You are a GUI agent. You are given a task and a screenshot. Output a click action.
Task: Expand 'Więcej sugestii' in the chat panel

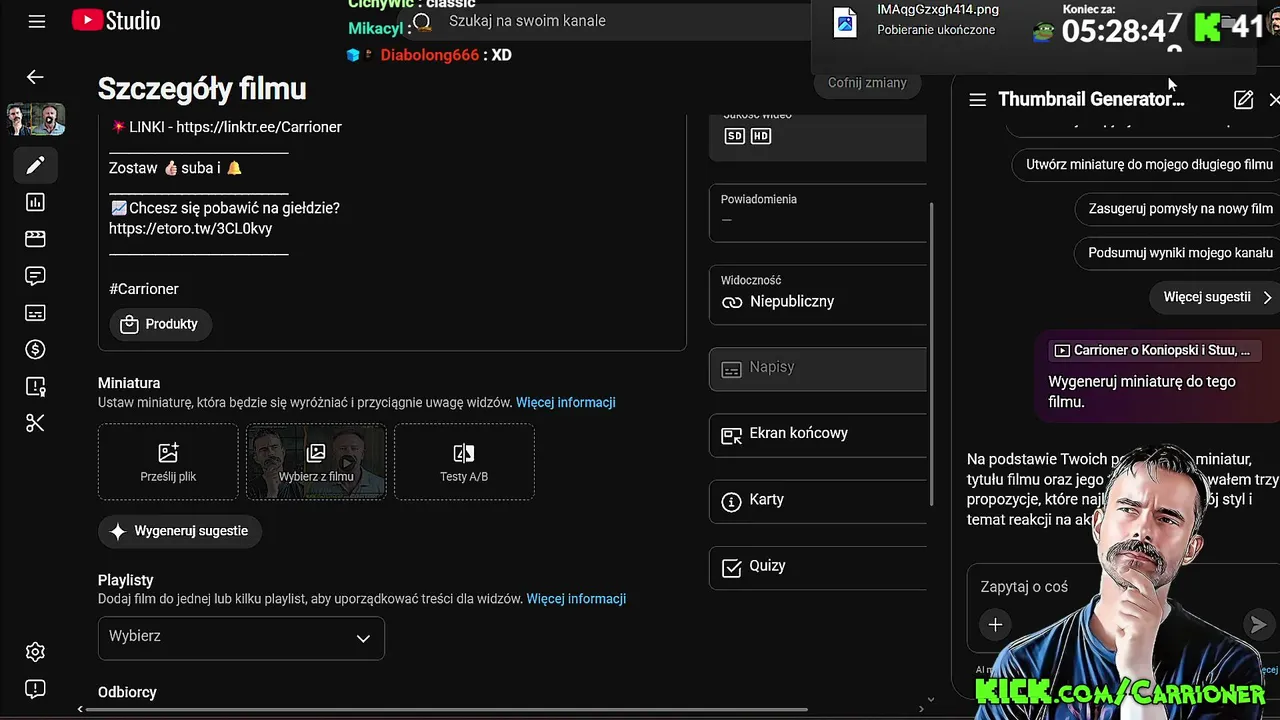coord(1216,297)
